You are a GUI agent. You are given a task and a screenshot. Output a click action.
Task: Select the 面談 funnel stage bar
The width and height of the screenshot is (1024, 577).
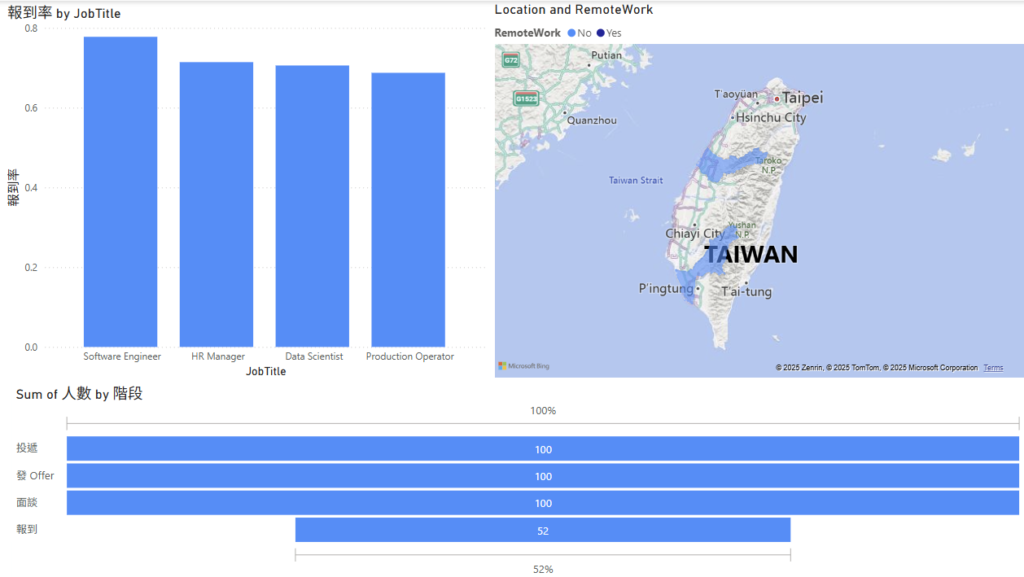pos(542,503)
